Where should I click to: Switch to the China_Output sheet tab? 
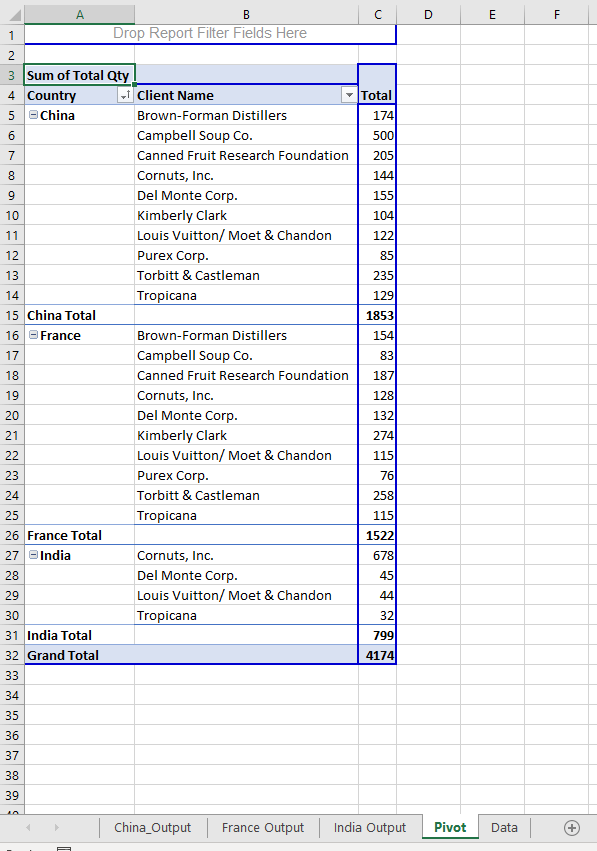(153, 828)
